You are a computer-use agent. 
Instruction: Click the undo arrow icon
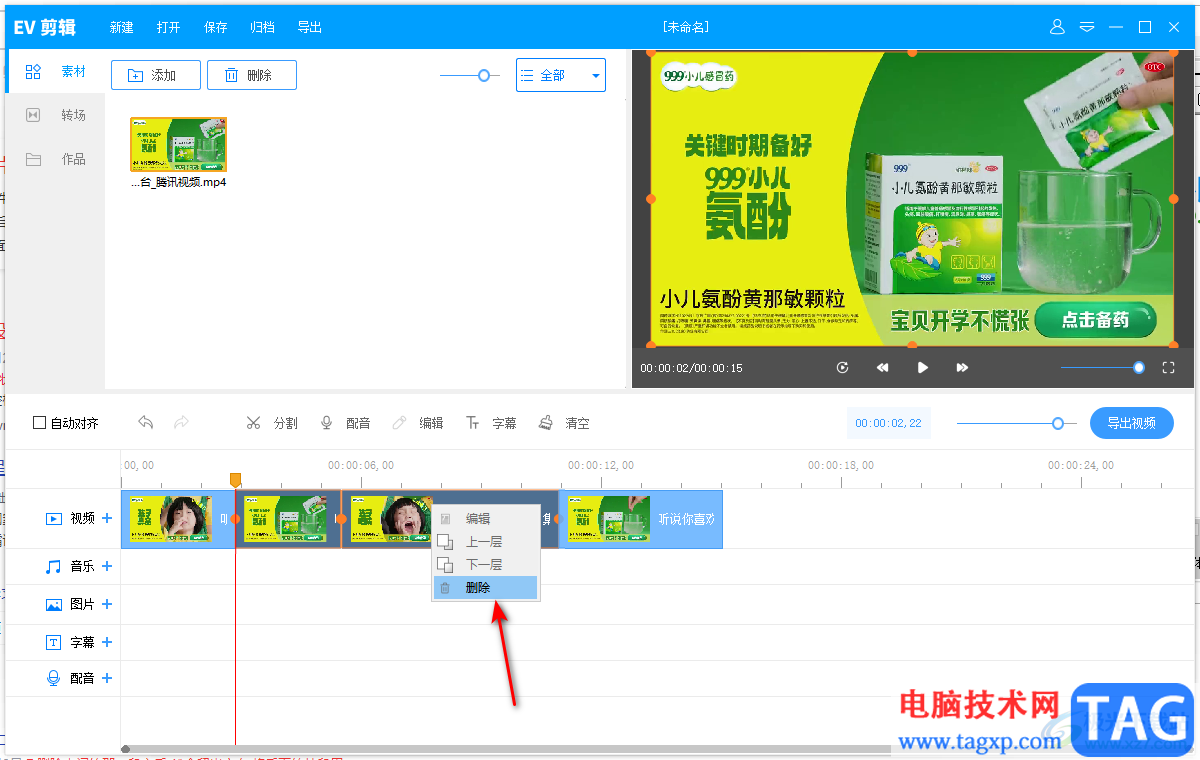146,423
